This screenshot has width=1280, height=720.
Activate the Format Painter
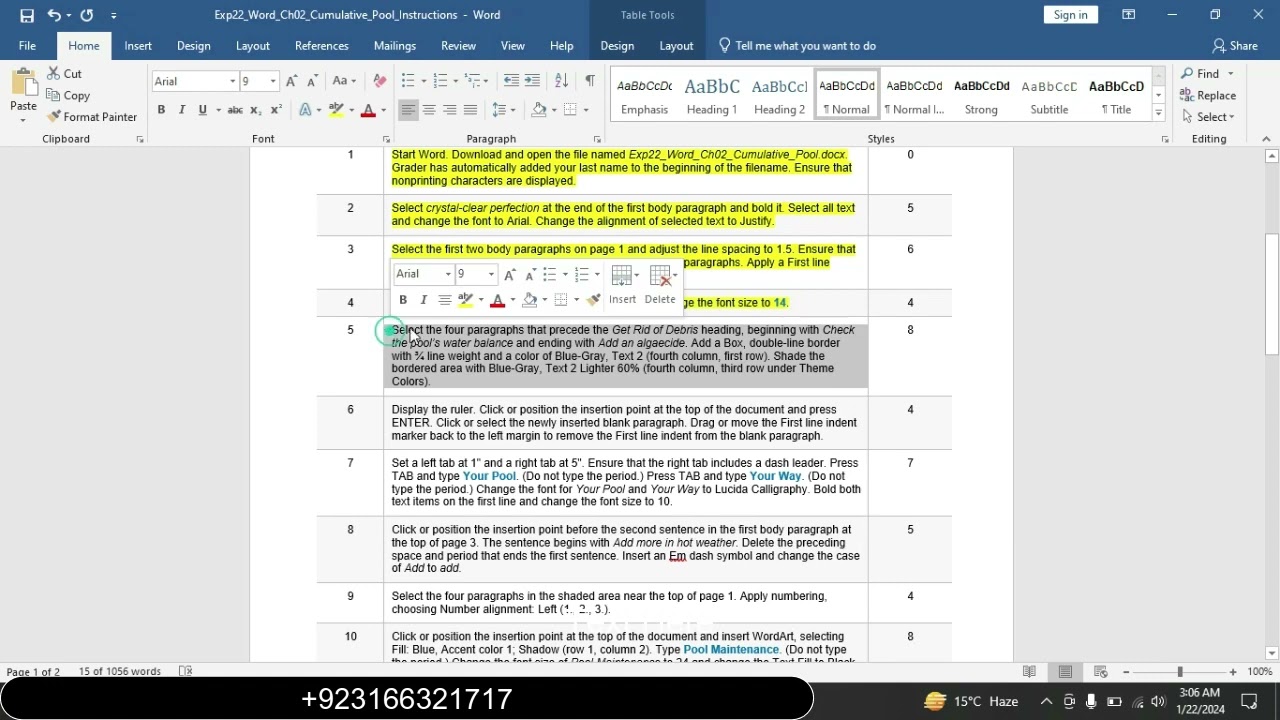click(x=91, y=117)
